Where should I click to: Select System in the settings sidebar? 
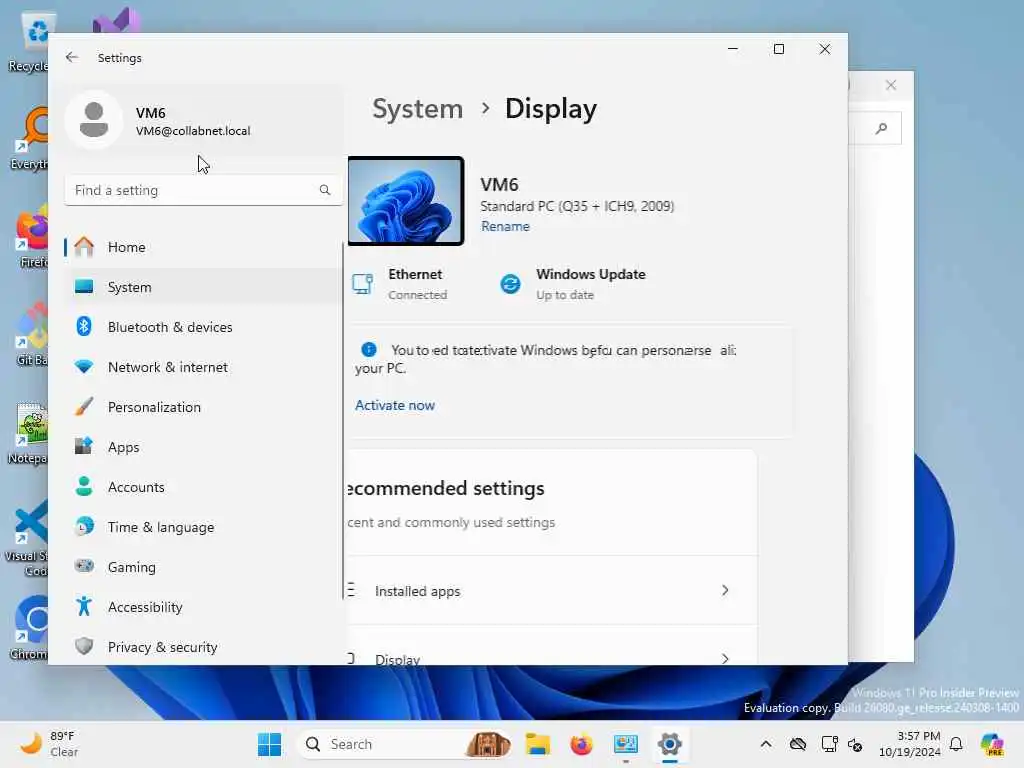203,287
